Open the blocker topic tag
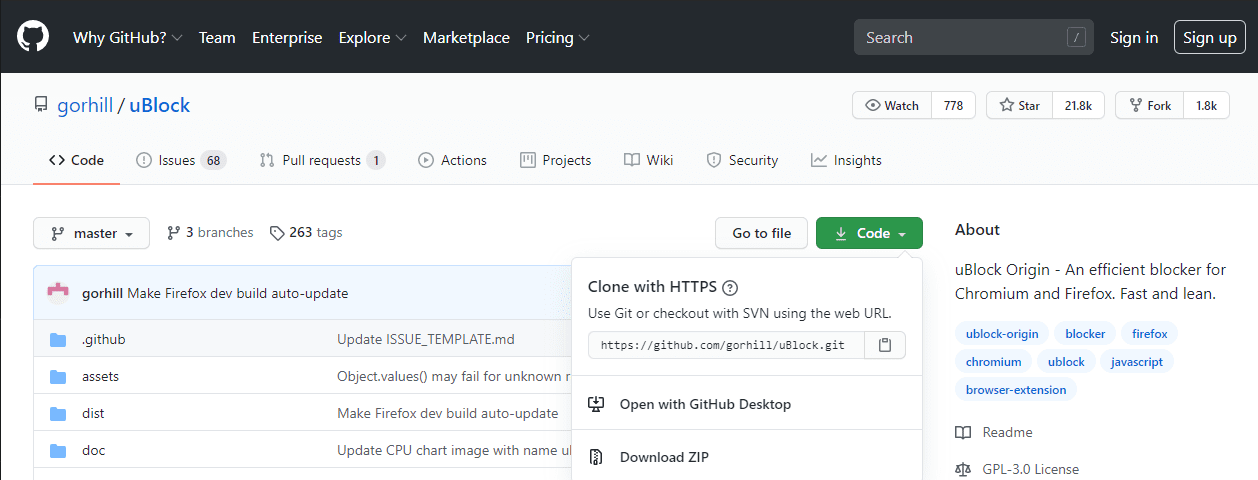The height and width of the screenshot is (480, 1258). (x=1085, y=333)
